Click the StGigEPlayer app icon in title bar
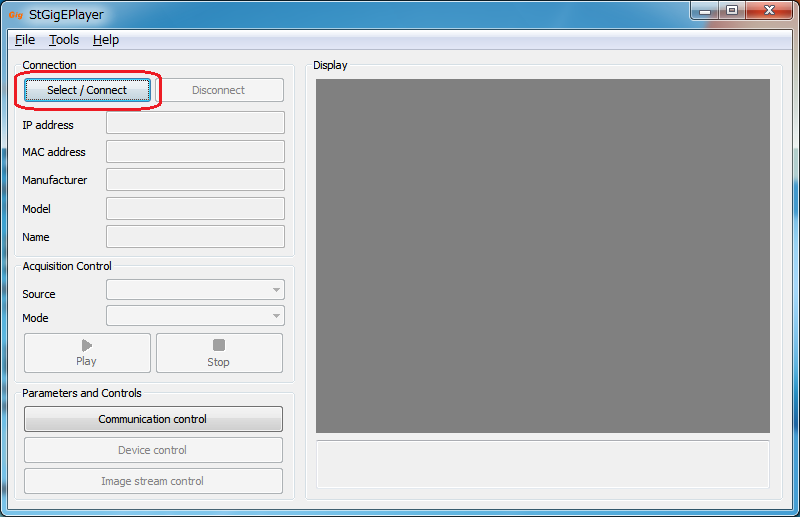Viewport: 800px width, 517px height. pyautogui.click(x=15, y=15)
